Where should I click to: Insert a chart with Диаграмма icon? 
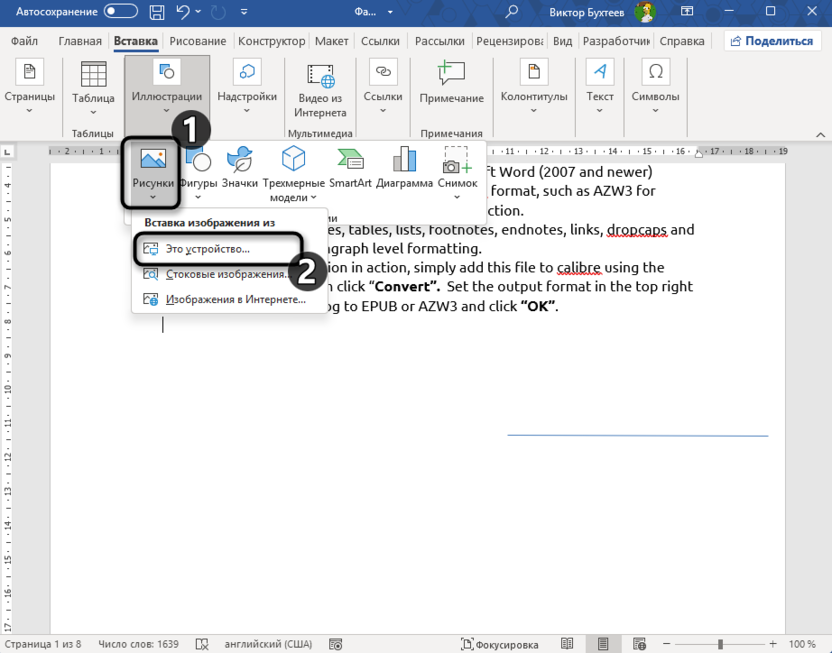click(x=404, y=167)
